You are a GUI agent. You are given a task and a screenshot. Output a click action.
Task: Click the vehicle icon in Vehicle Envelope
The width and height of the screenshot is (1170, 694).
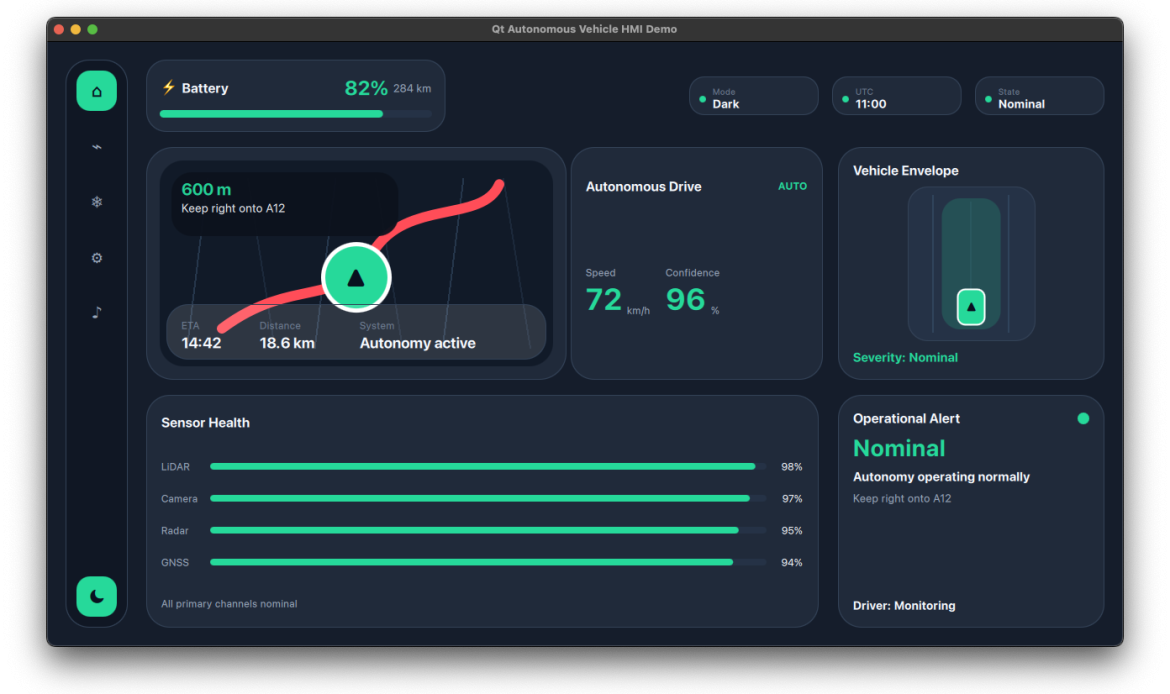pyautogui.click(x=971, y=307)
